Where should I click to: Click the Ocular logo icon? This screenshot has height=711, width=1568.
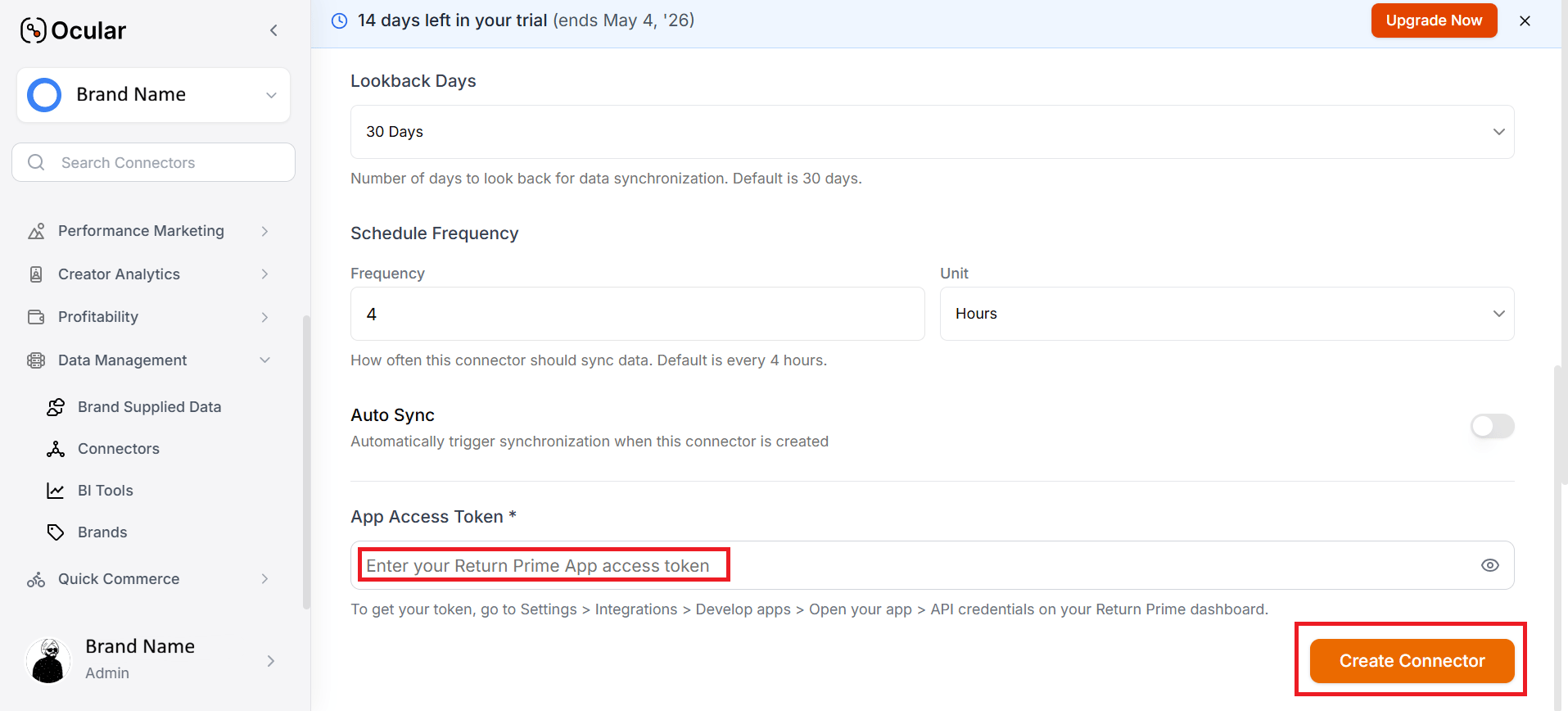[34, 30]
